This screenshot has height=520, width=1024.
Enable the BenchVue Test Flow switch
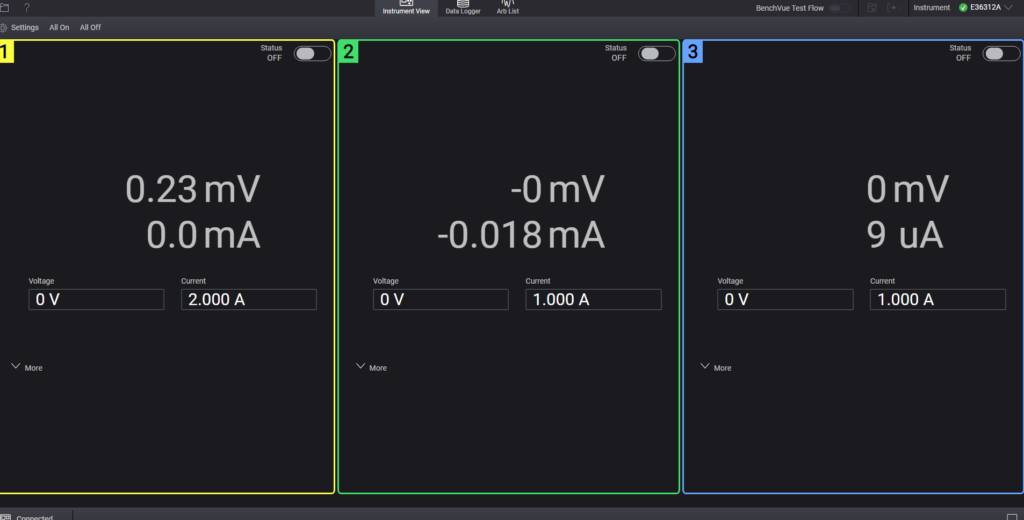840,8
